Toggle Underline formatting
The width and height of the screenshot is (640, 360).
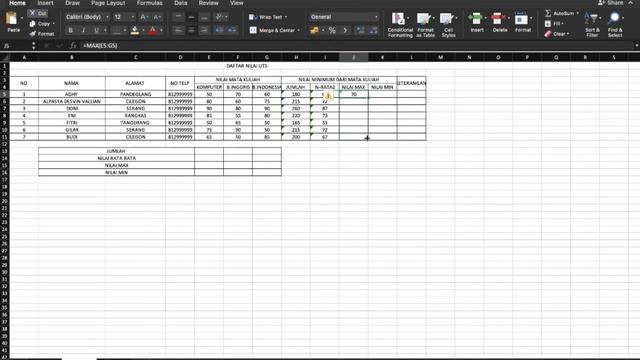click(x=96, y=30)
